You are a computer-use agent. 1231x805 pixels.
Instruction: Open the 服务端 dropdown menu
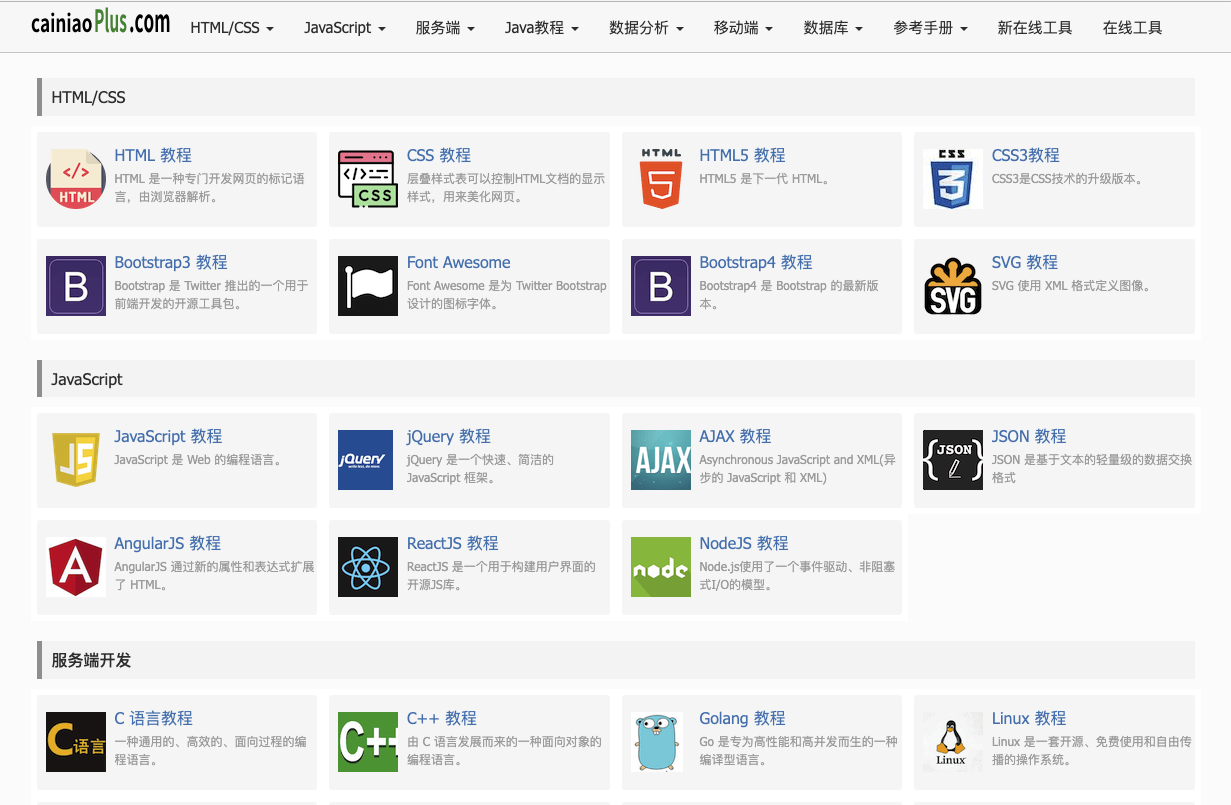point(445,28)
